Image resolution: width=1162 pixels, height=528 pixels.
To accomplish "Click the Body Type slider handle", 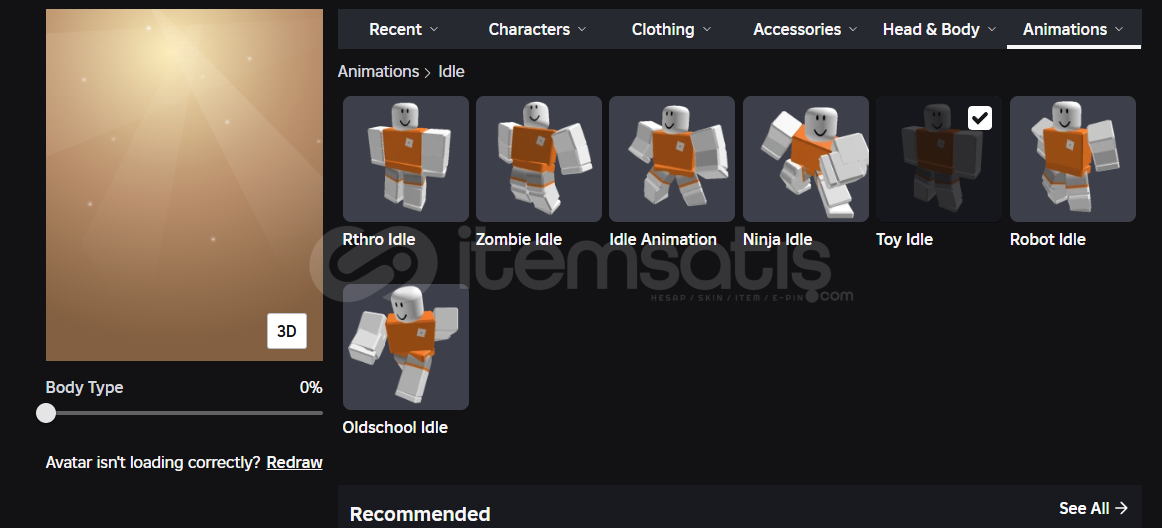I will click(x=46, y=413).
